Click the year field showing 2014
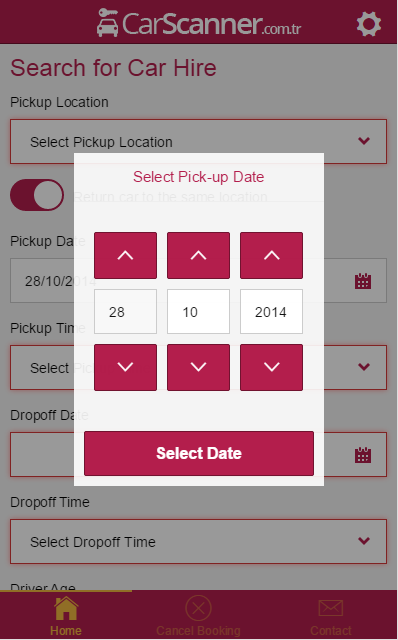Screen dimensions: 398x640 (271, 312)
